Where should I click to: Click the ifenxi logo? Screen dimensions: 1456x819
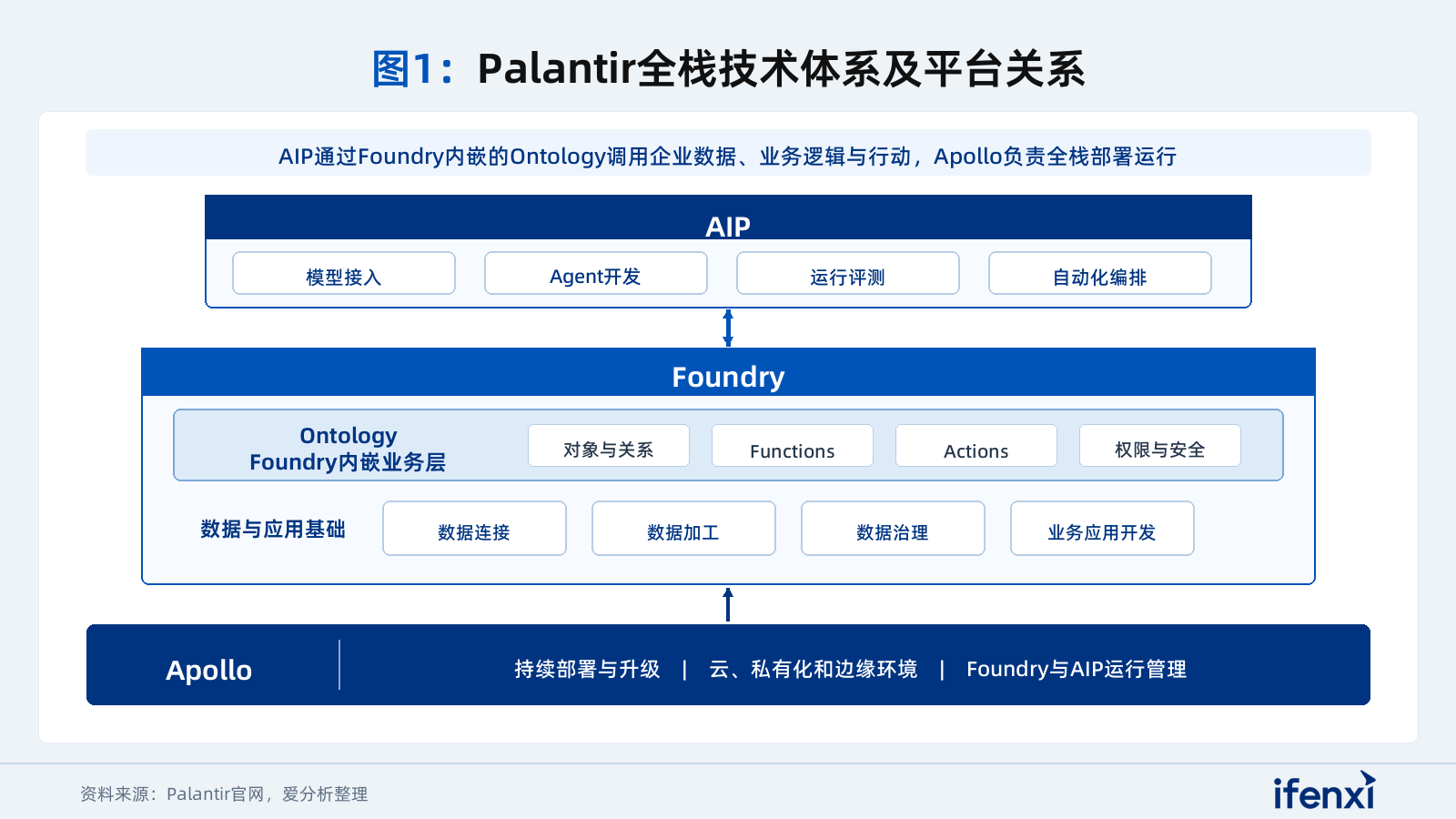click(1324, 791)
